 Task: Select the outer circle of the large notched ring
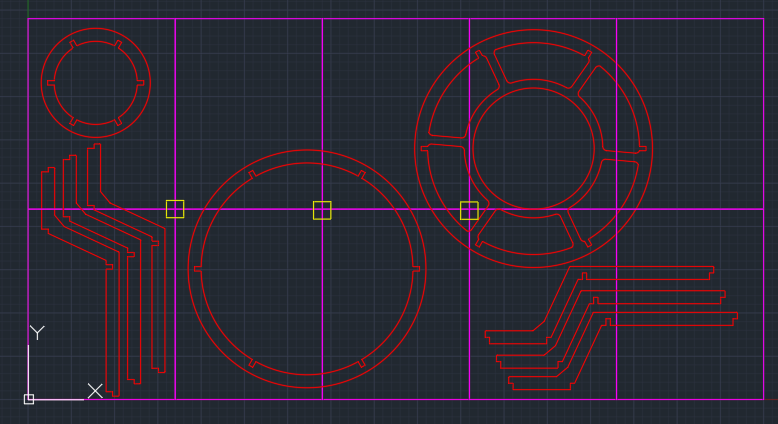point(307,268)
